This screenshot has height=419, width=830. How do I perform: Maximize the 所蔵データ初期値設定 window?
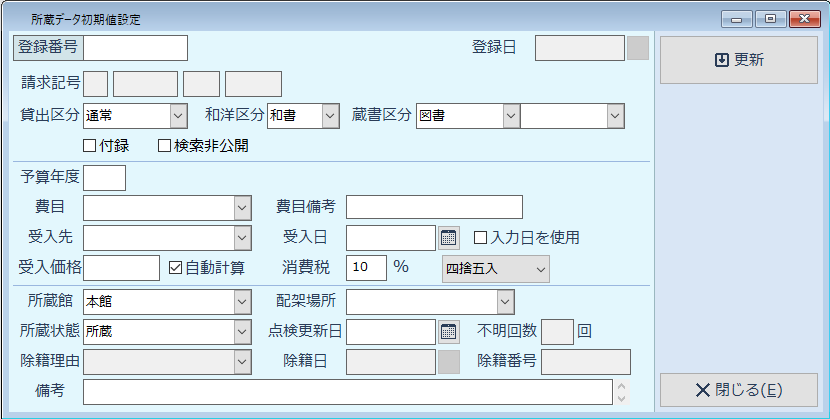point(770,19)
